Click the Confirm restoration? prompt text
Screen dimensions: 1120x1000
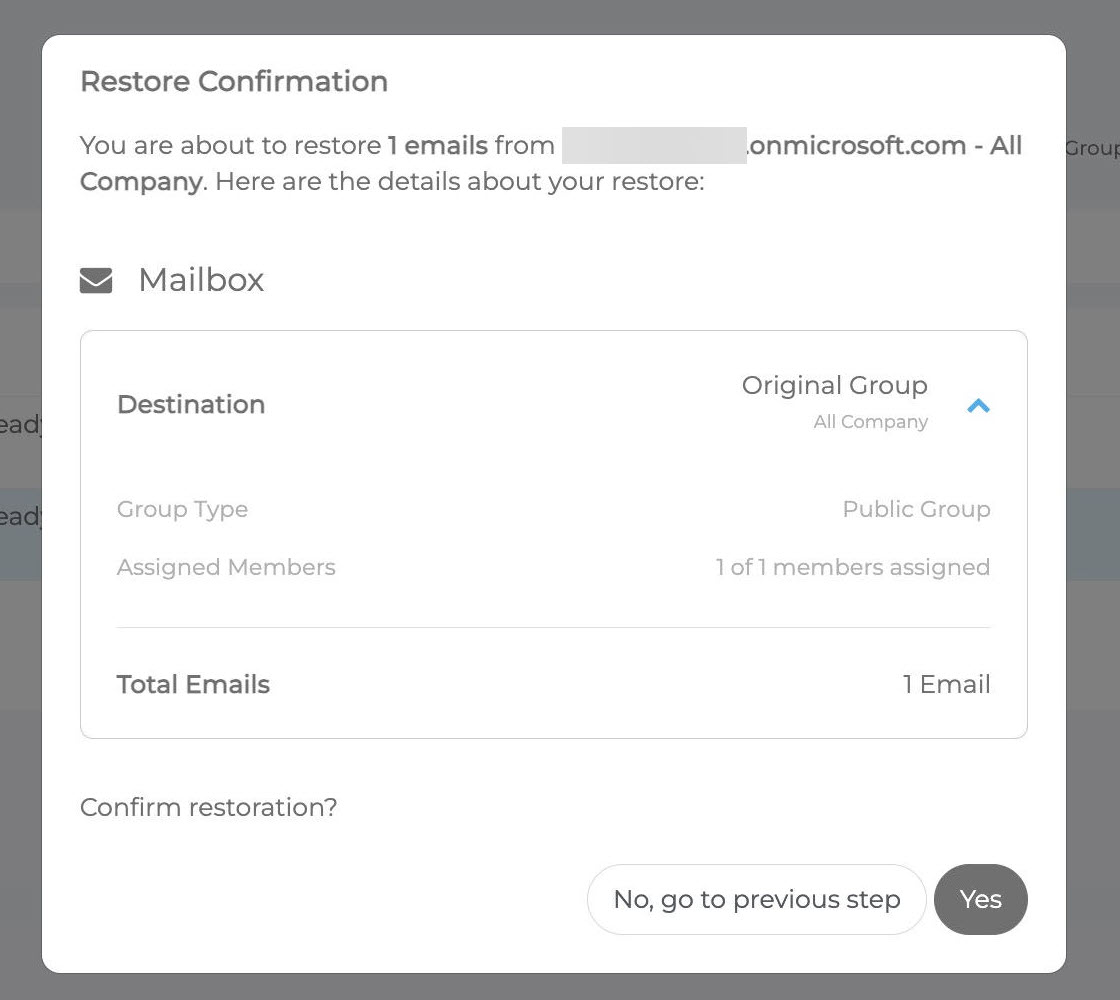(208, 807)
